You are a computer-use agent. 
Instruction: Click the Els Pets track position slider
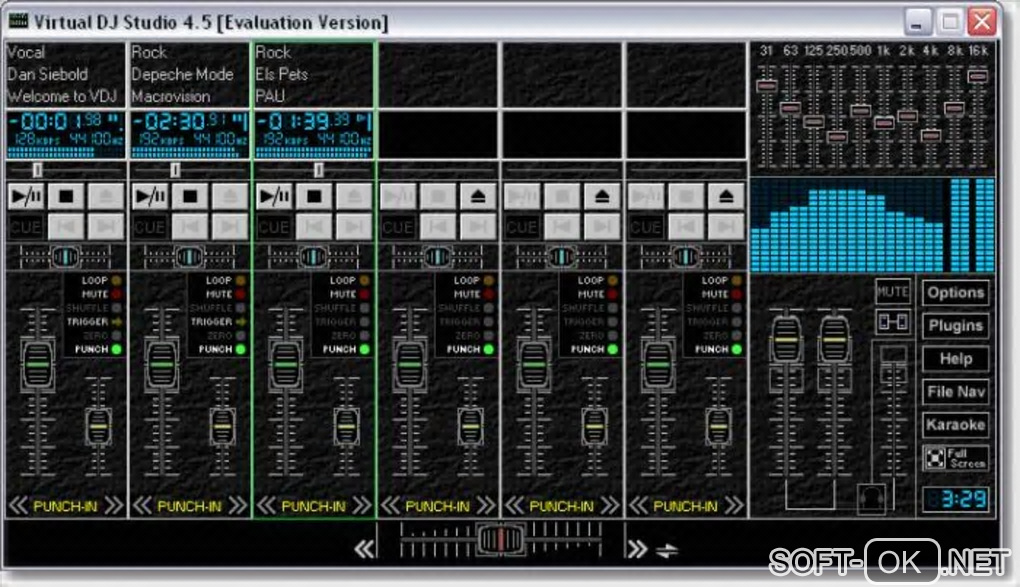pos(319,170)
